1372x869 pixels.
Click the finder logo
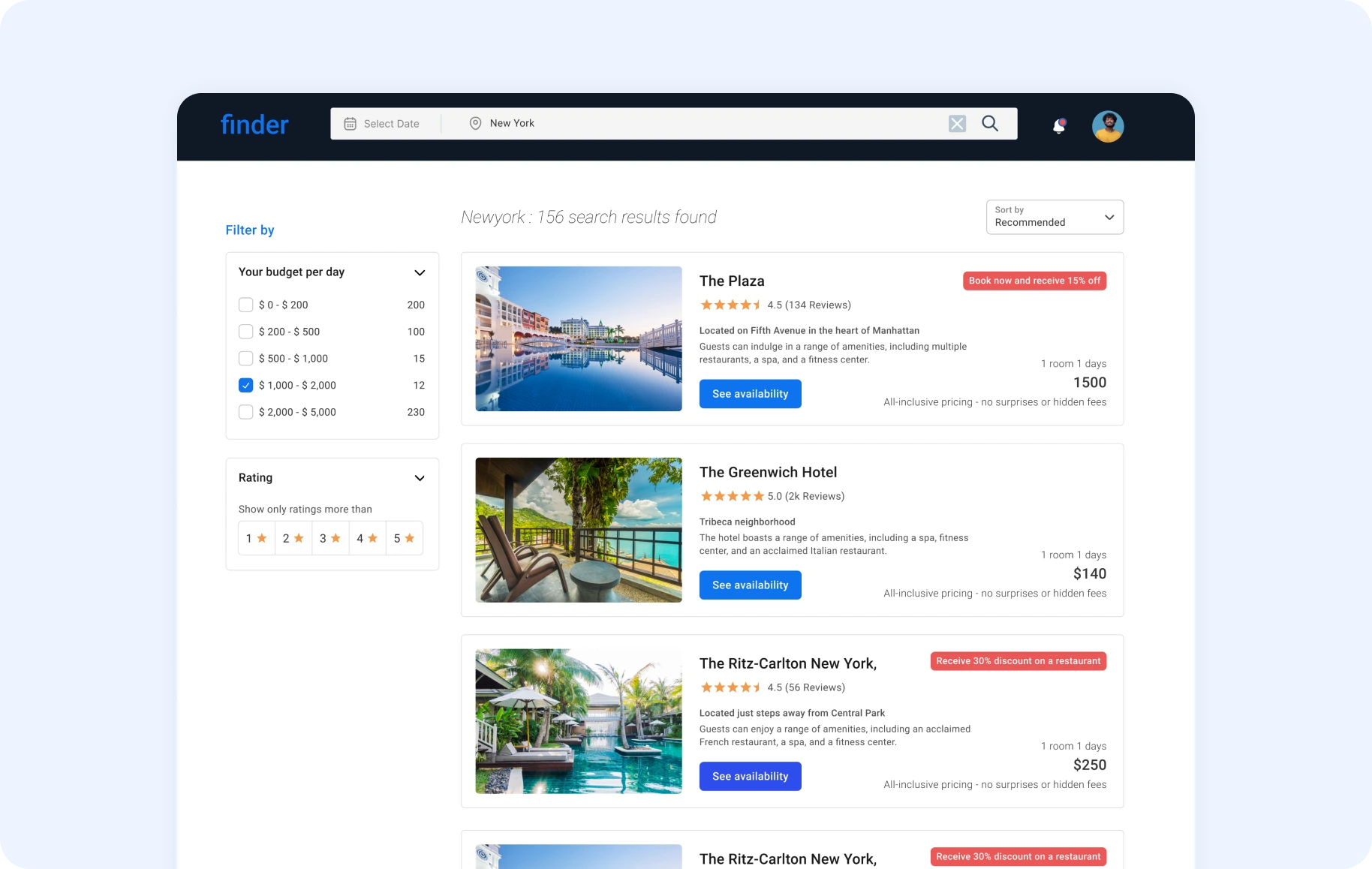254,125
